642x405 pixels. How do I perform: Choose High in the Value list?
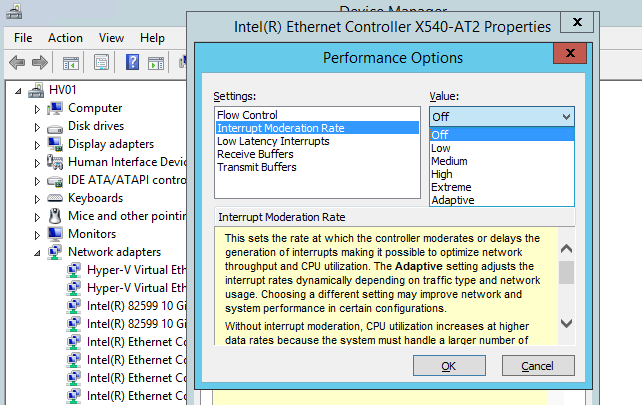[502, 174]
